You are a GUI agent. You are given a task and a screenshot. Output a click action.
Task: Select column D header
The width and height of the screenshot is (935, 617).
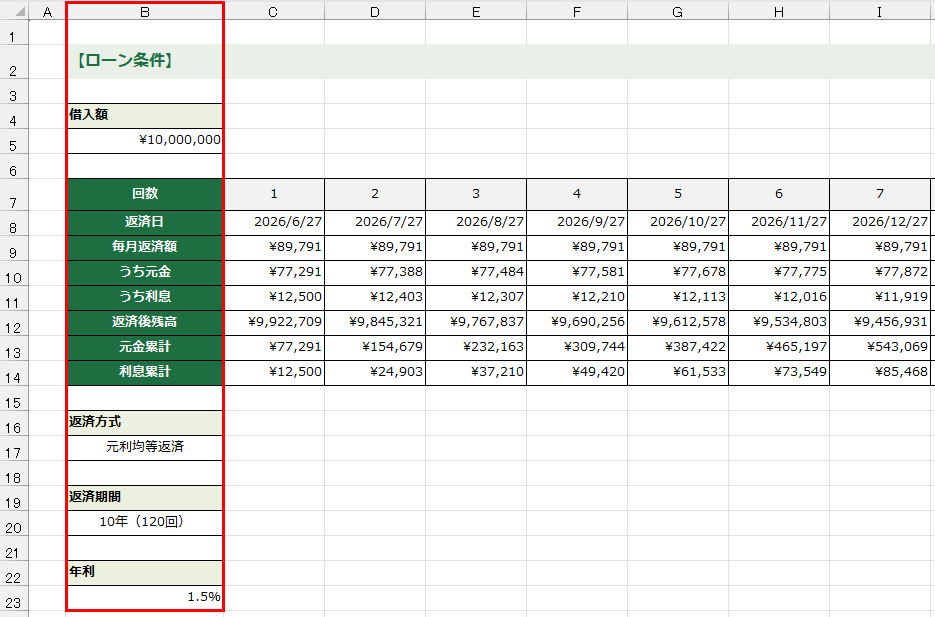click(x=375, y=11)
